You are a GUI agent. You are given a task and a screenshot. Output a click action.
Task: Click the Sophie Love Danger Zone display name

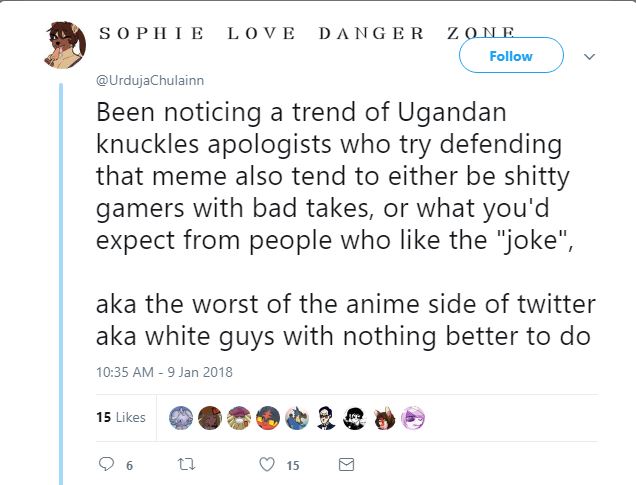click(307, 33)
